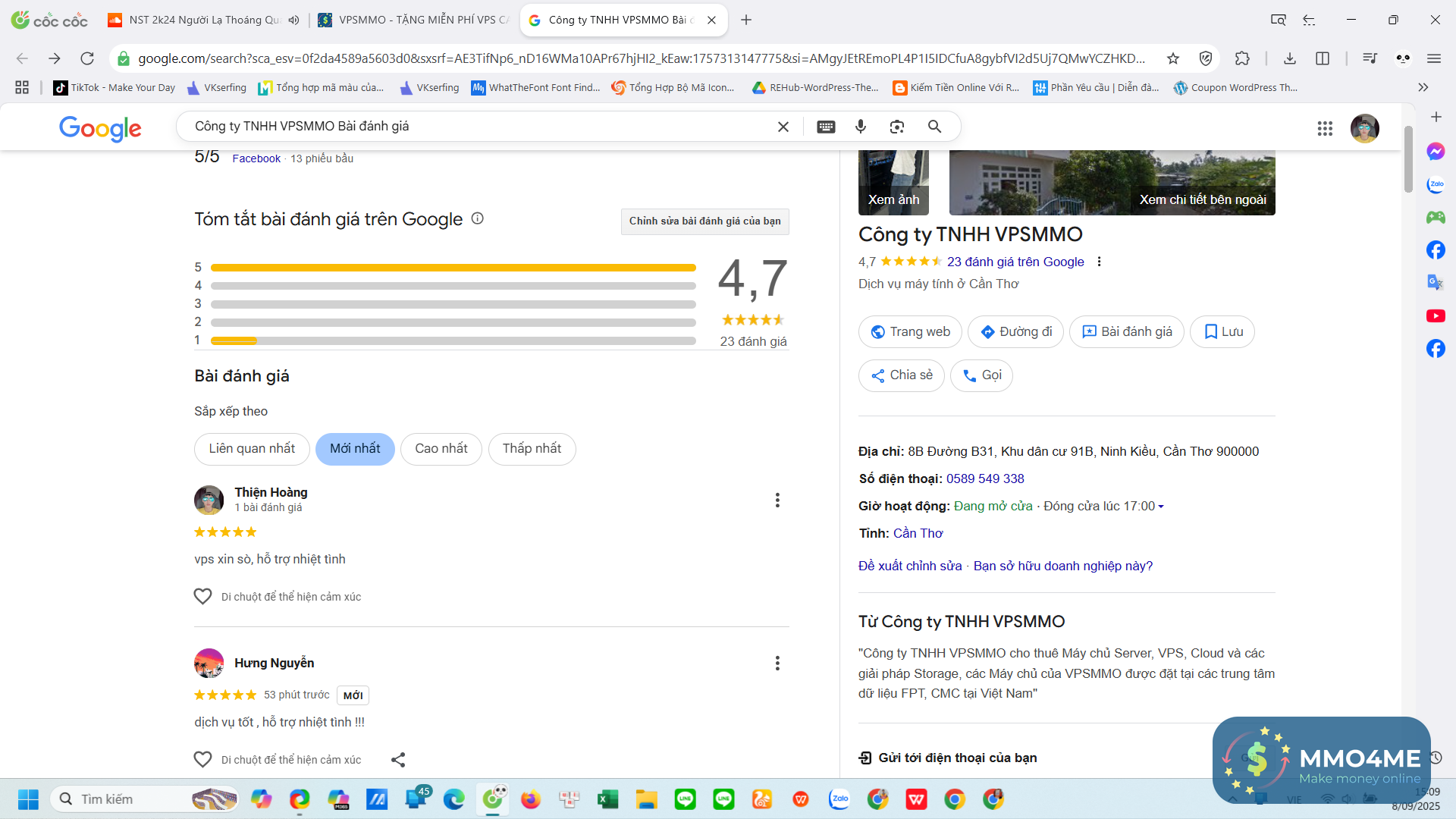Screen dimensions: 1456x819
Task: Open more options beside 23 đánh giá
Action: click(x=1099, y=262)
